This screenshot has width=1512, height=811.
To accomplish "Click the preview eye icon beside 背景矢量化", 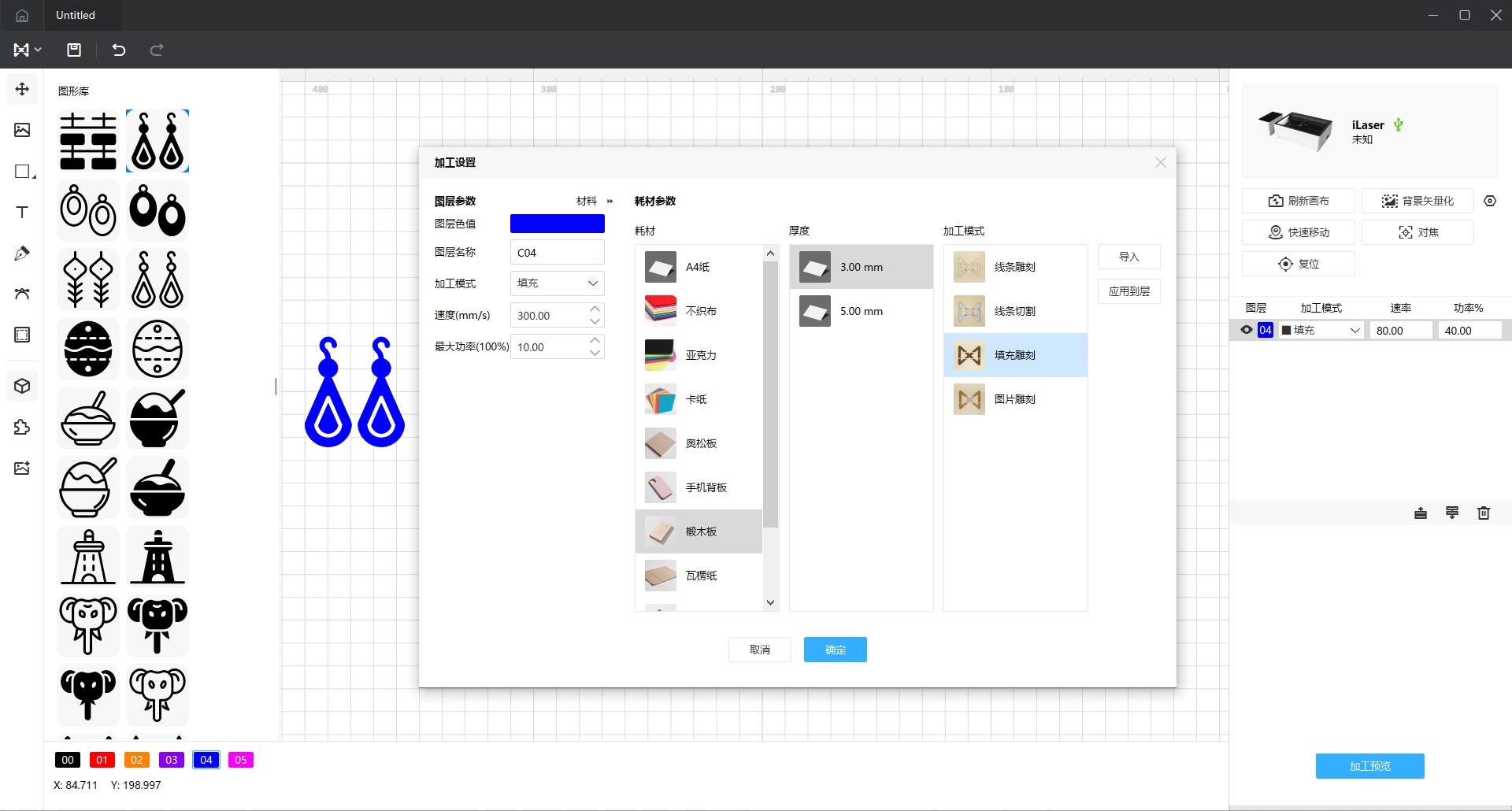I will [1490, 201].
